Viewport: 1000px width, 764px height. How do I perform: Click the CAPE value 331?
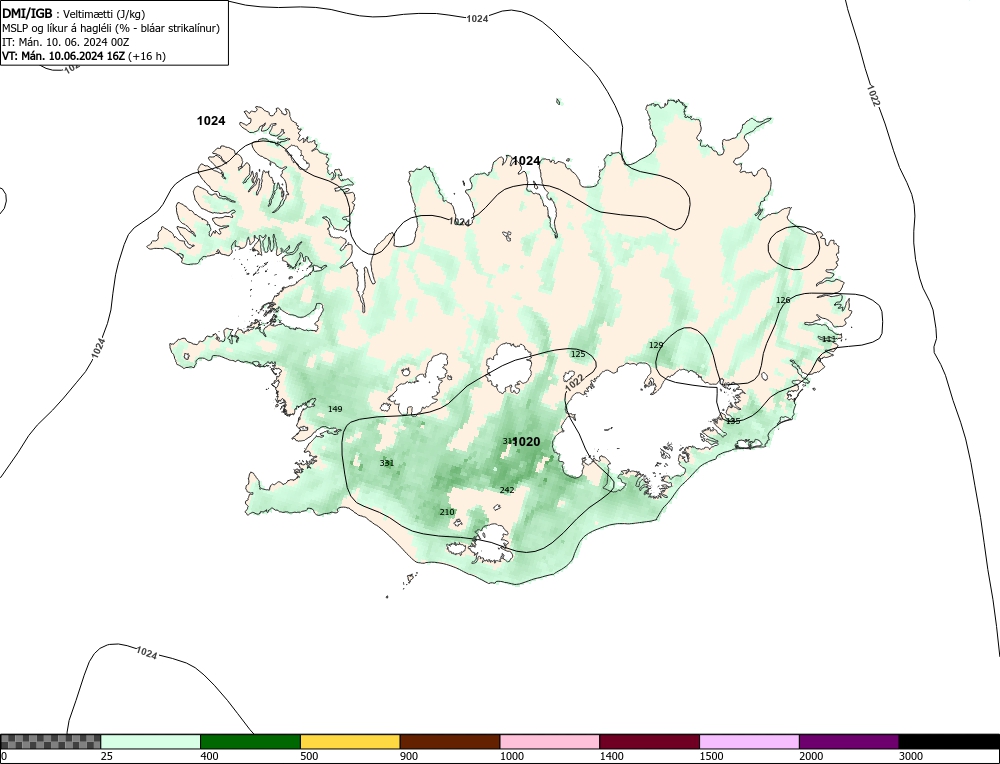click(386, 463)
